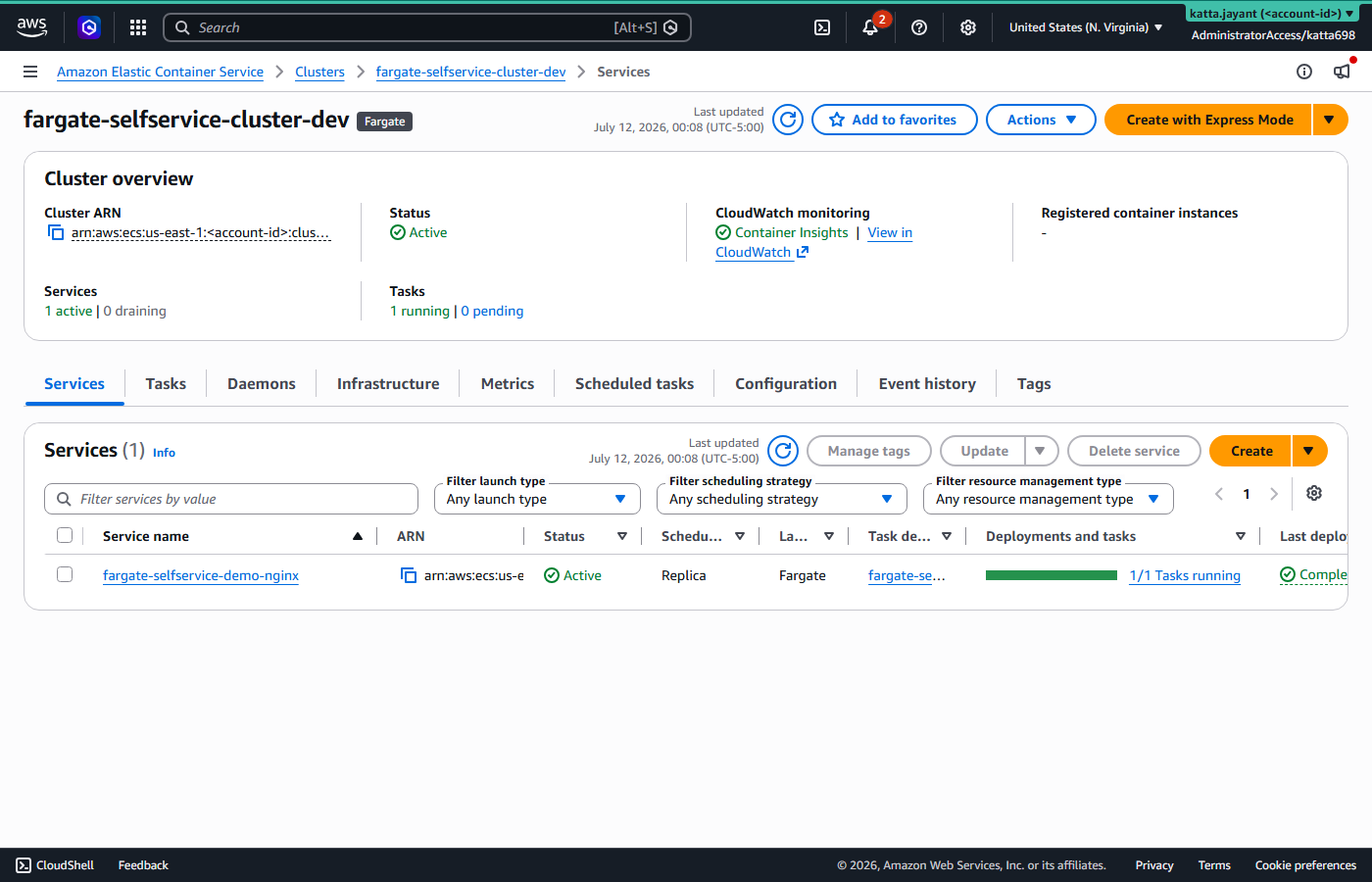Switch to the Tasks tab
1372x882 pixels.
point(166,383)
